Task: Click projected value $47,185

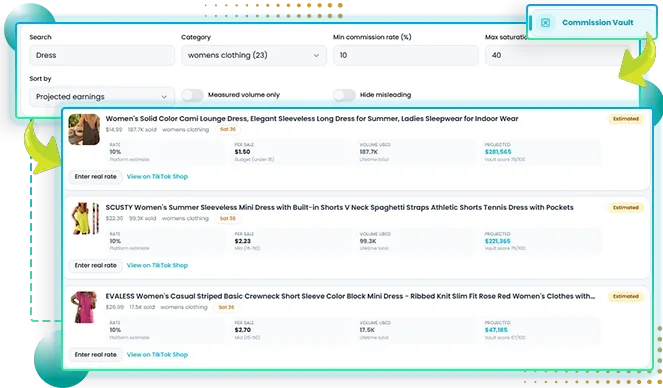Action: 496,330
